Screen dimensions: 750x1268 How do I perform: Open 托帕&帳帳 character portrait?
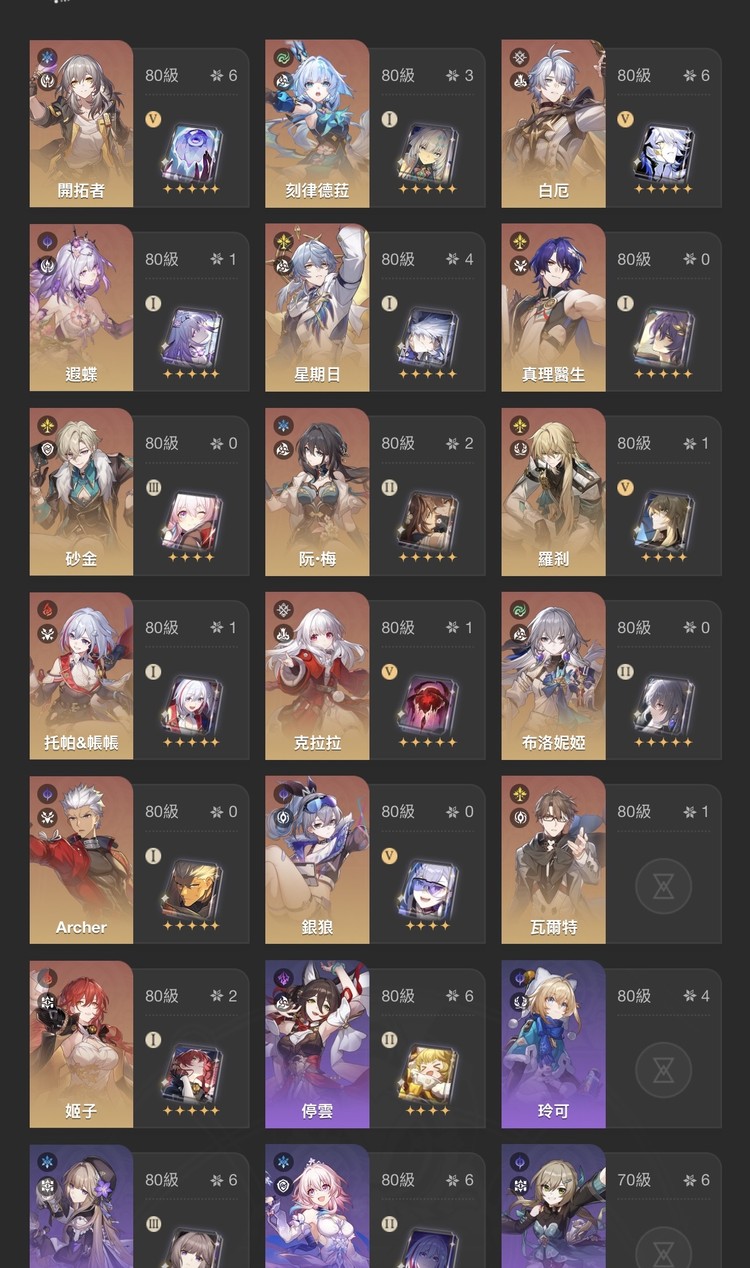[x=81, y=676]
